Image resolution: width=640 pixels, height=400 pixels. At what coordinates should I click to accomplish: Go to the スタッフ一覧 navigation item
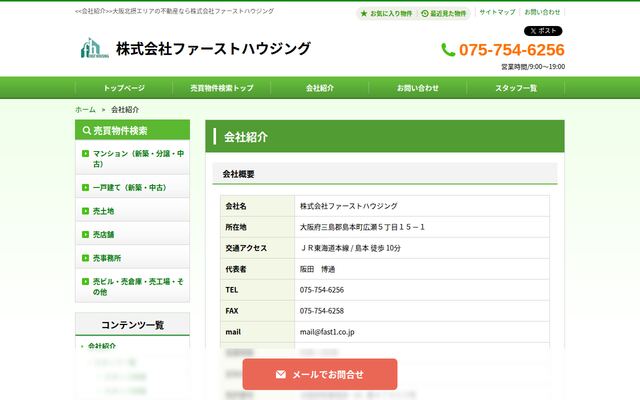click(x=516, y=88)
